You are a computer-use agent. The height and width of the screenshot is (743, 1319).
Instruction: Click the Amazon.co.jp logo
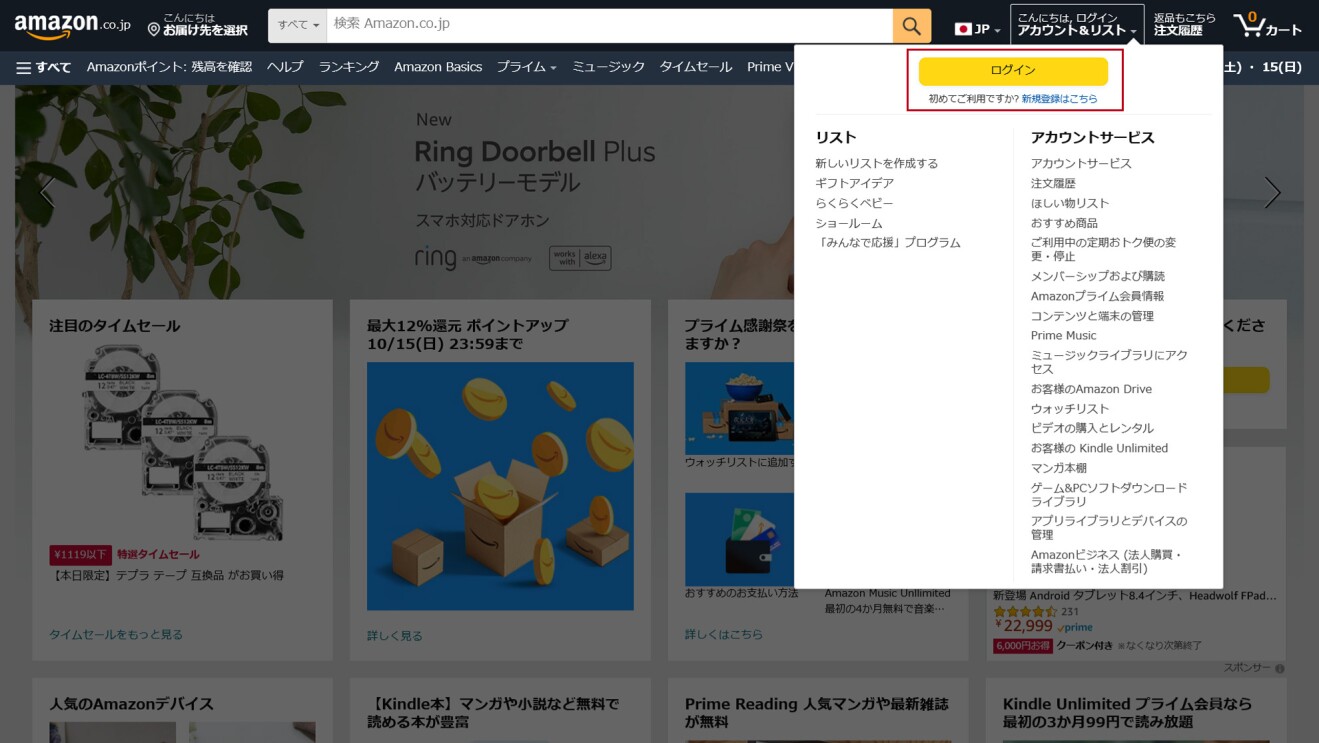pyautogui.click(x=72, y=25)
